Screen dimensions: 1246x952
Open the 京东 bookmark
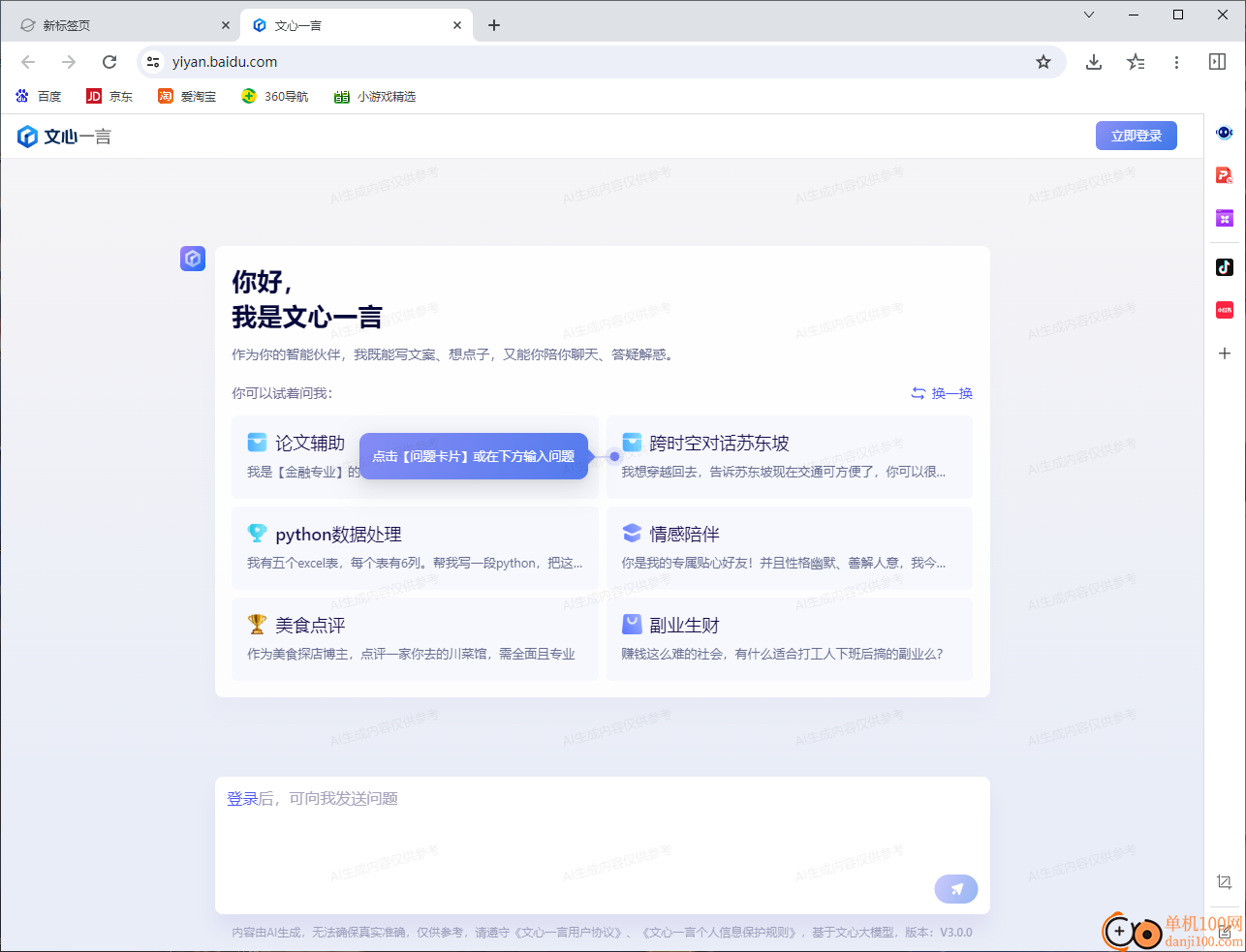pos(109,96)
